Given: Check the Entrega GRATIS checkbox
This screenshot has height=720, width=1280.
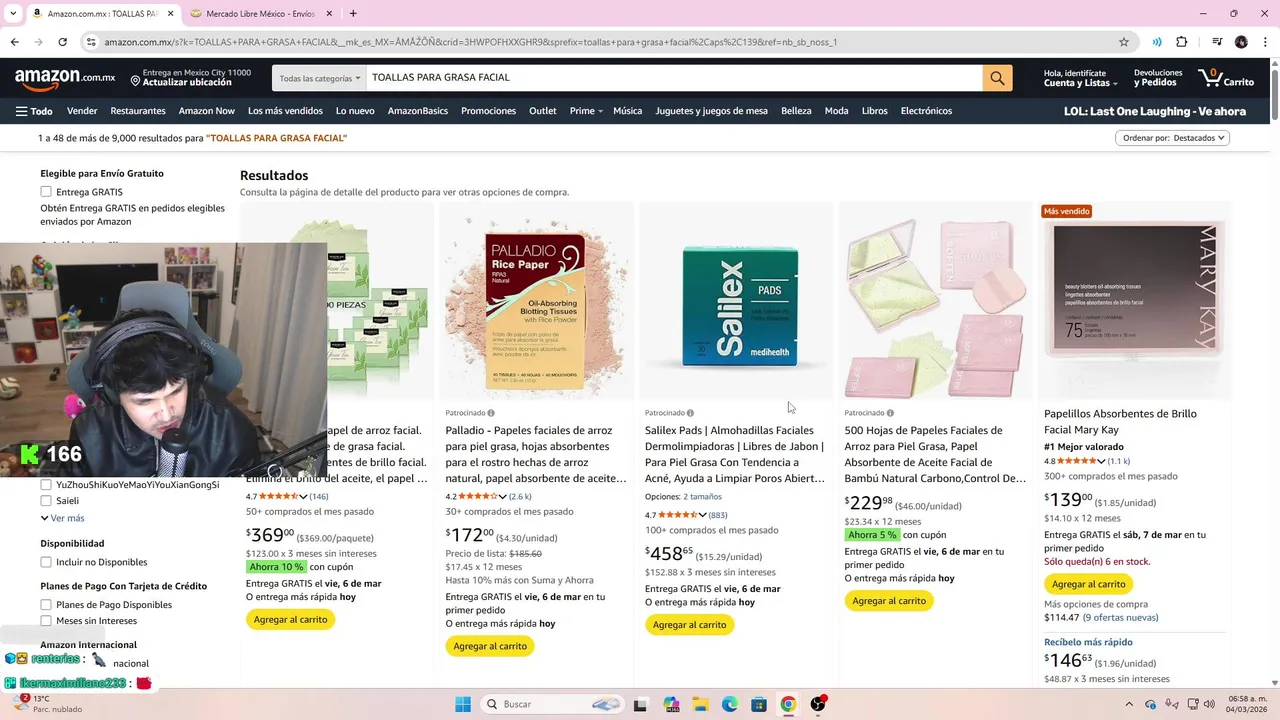Looking at the screenshot, I should click(x=46, y=192).
